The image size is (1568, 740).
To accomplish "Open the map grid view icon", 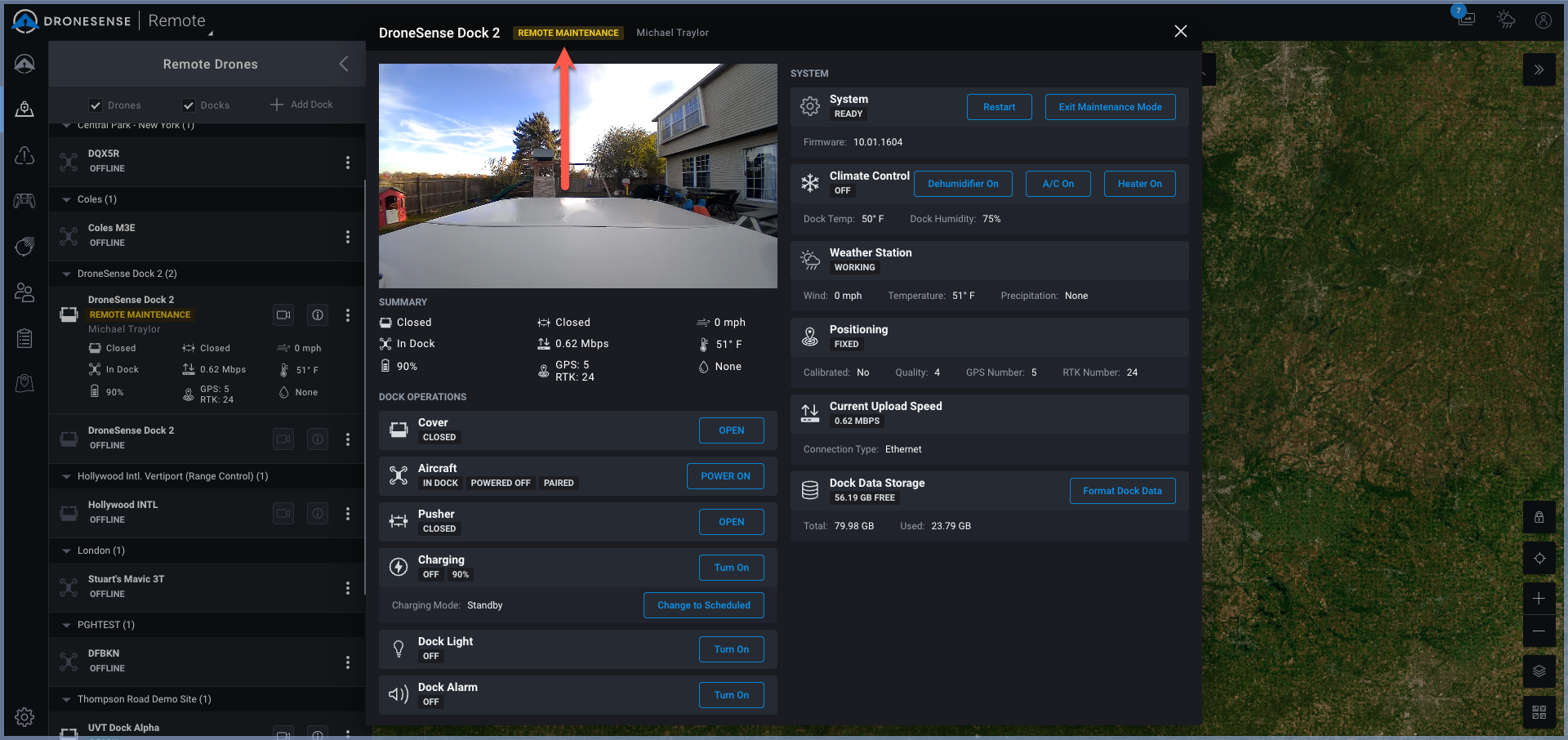I will point(1539,712).
